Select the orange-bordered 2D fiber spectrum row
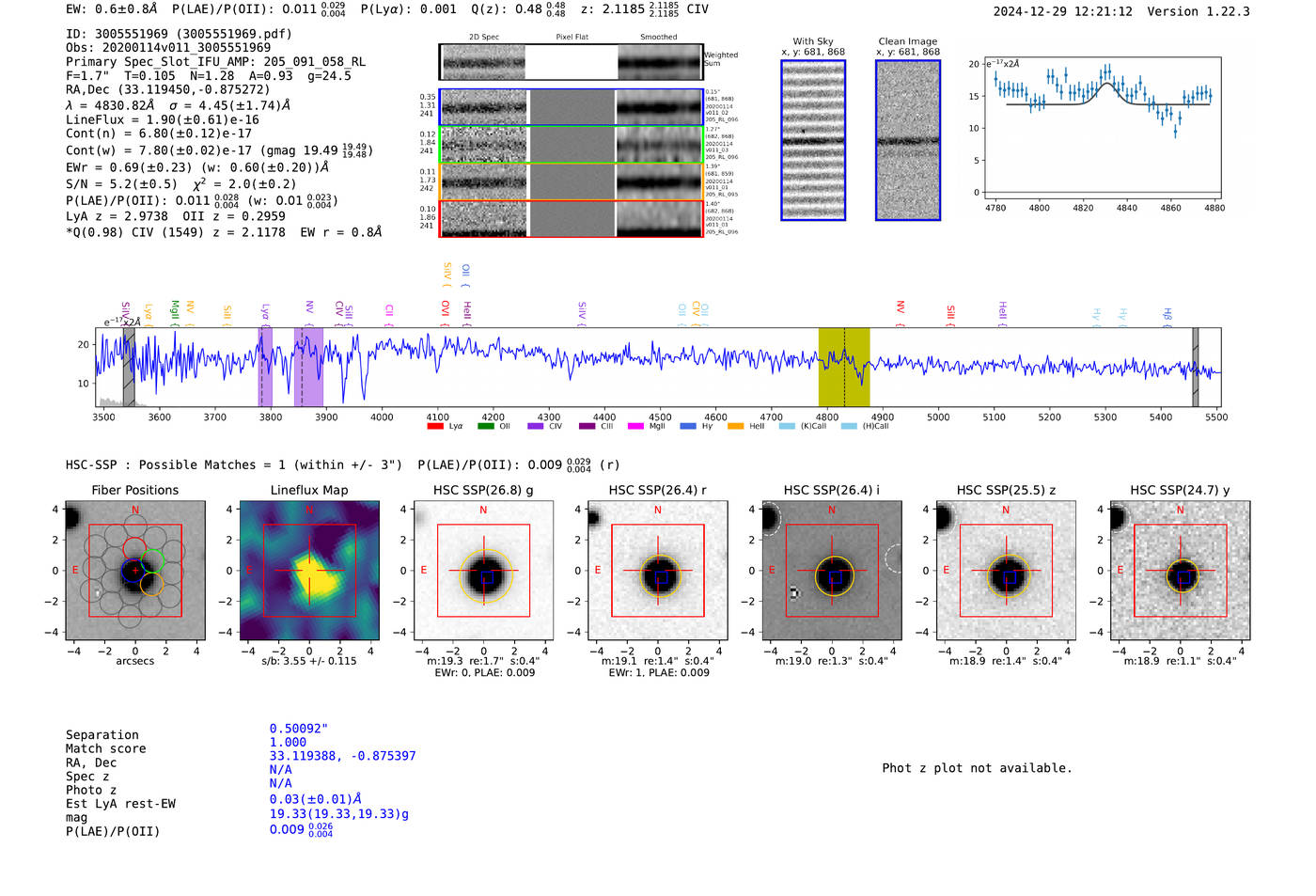1316x896 pixels. [x=572, y=181]
